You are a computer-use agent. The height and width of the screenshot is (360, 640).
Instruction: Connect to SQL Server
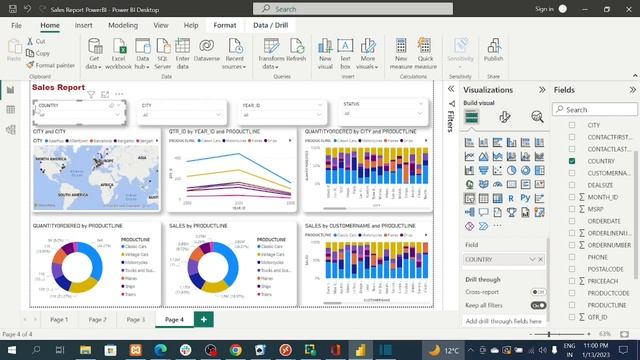tap(162, 53)
